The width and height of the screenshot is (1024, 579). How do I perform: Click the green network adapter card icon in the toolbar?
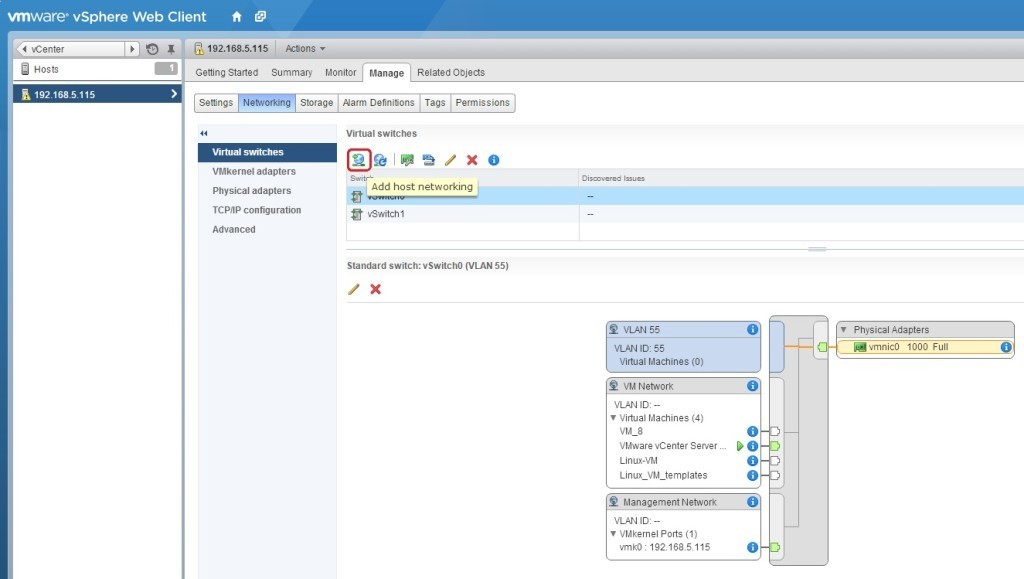(408, 160)
